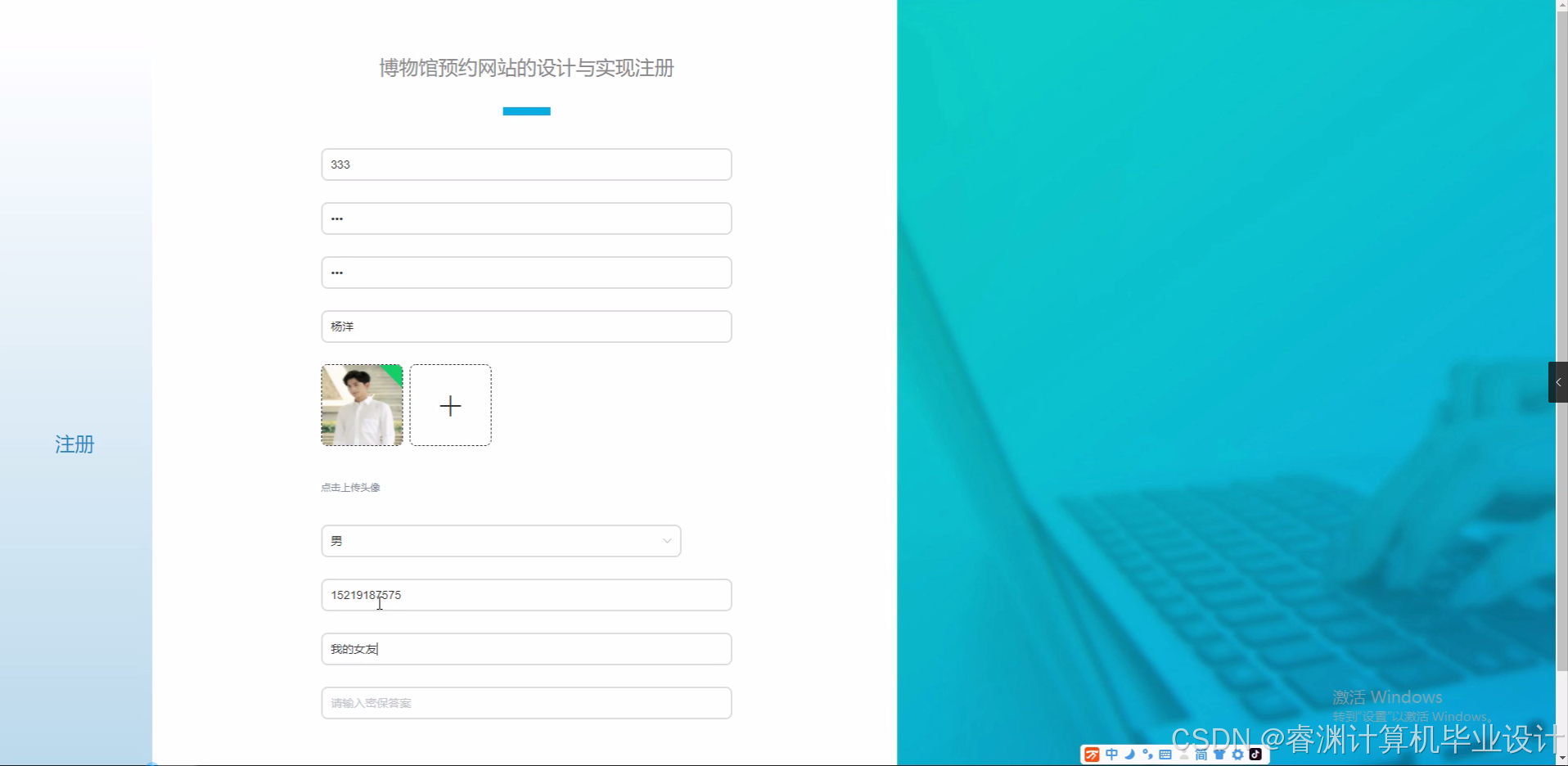
Task: Open the input method settings gear icon
Action: click(x=1237, y=755)
